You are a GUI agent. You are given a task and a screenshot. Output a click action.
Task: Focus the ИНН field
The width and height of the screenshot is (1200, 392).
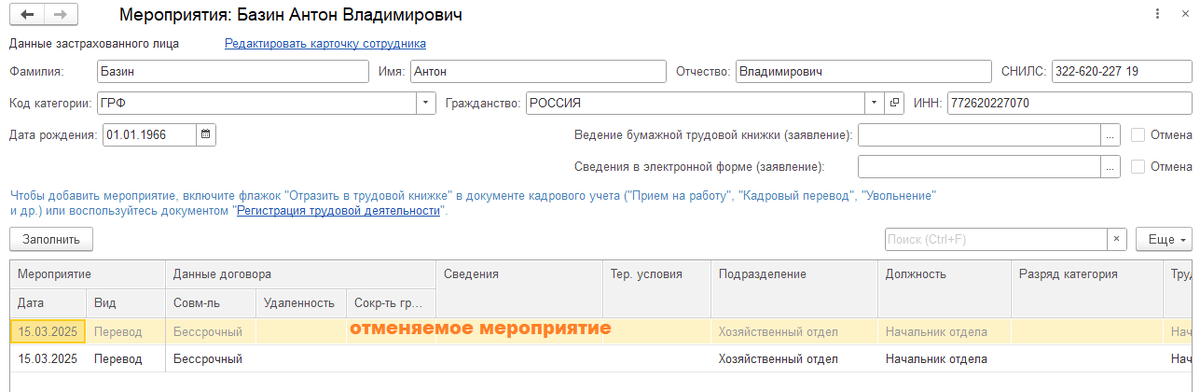tap(1069, 102)
